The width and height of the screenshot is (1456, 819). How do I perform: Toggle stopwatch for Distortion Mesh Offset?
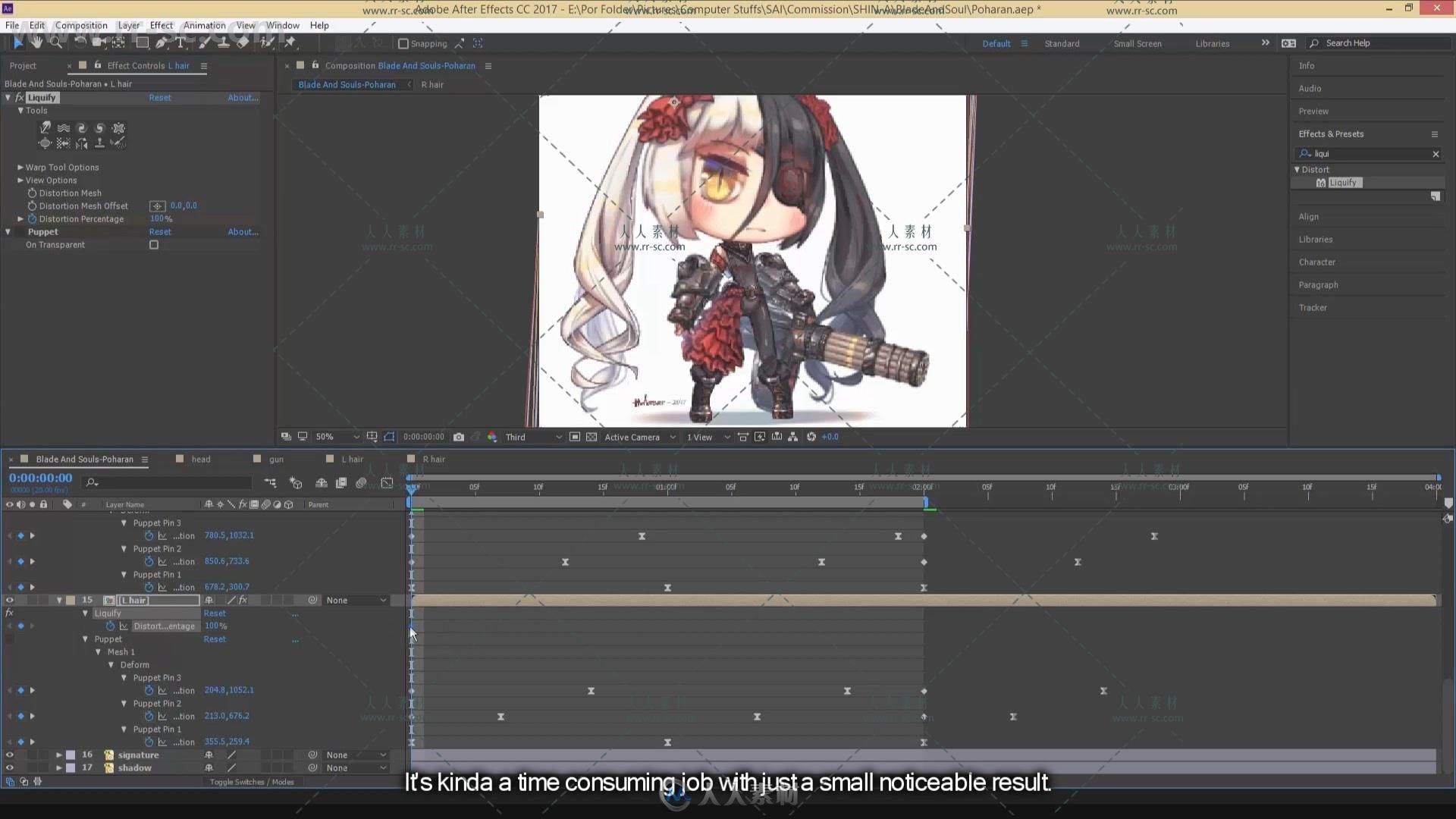[x=32, y=206]
